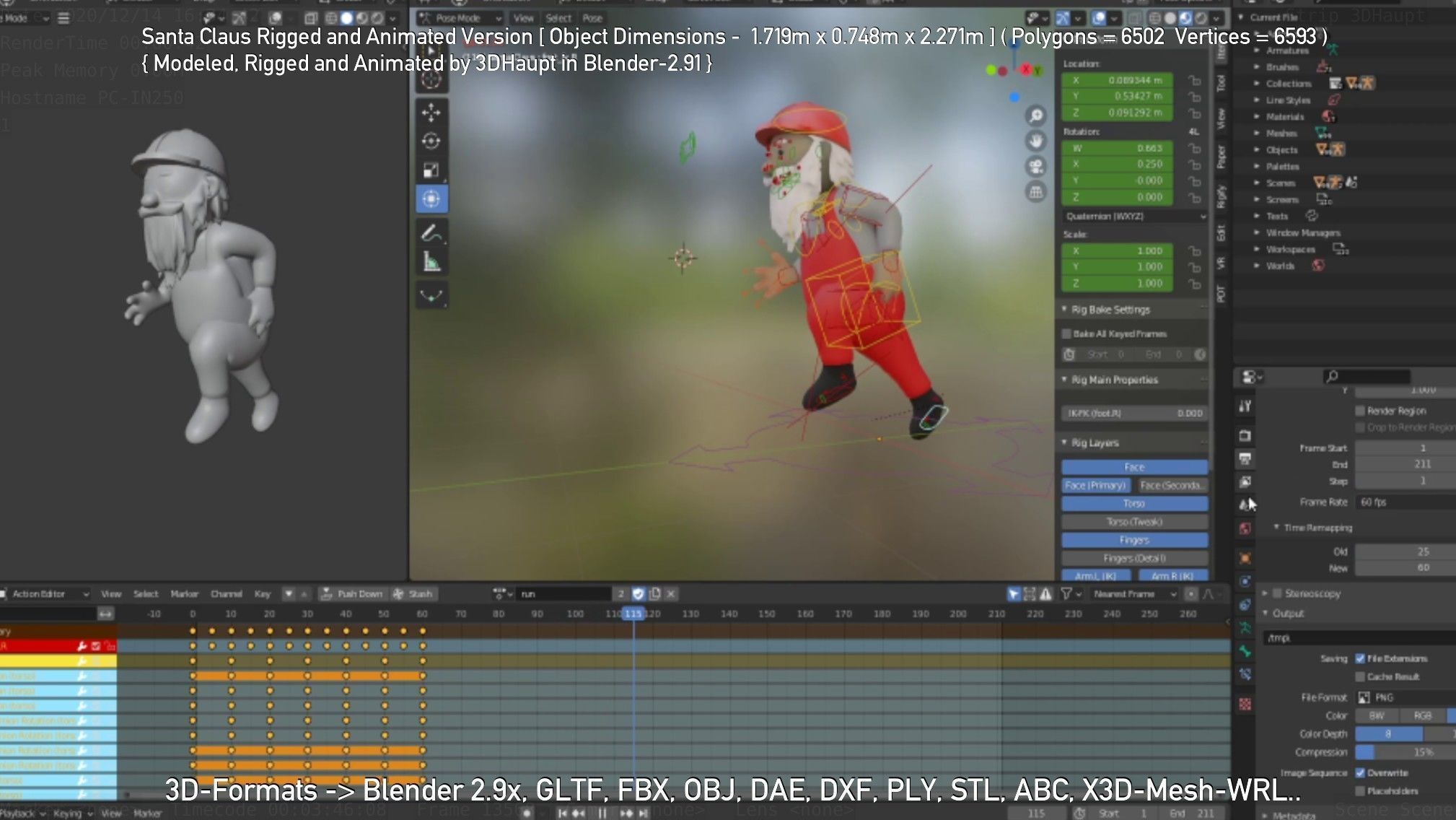The image size is (1456, 820).
Task: Click the Push Down button
Action: [352, 593]
